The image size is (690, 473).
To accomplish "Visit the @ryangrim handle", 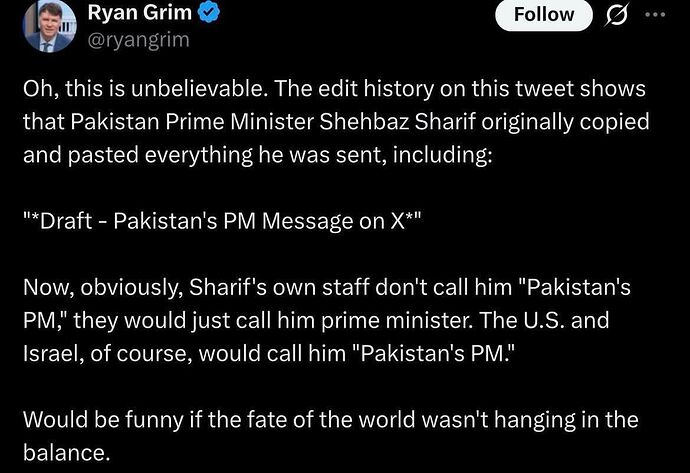I will [138, 40].
